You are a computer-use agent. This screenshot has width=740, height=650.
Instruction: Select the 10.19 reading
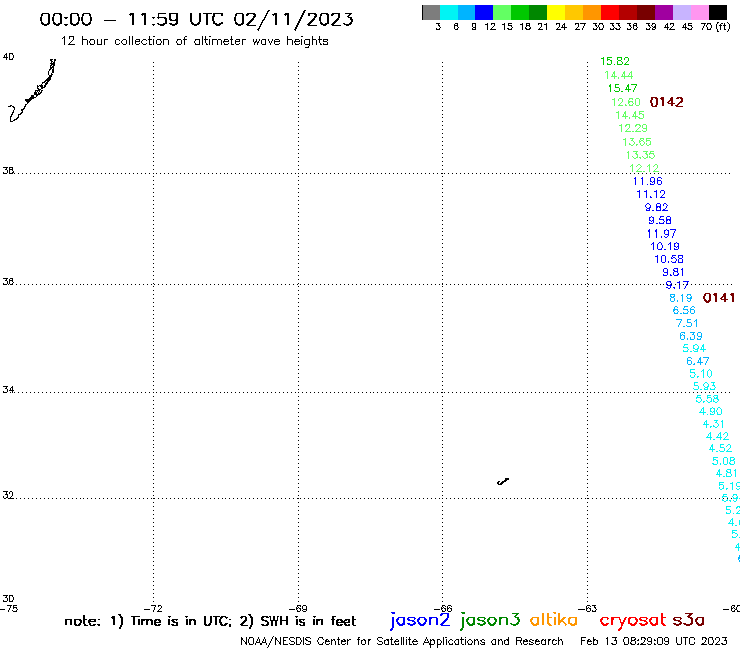tap(665, 246)
